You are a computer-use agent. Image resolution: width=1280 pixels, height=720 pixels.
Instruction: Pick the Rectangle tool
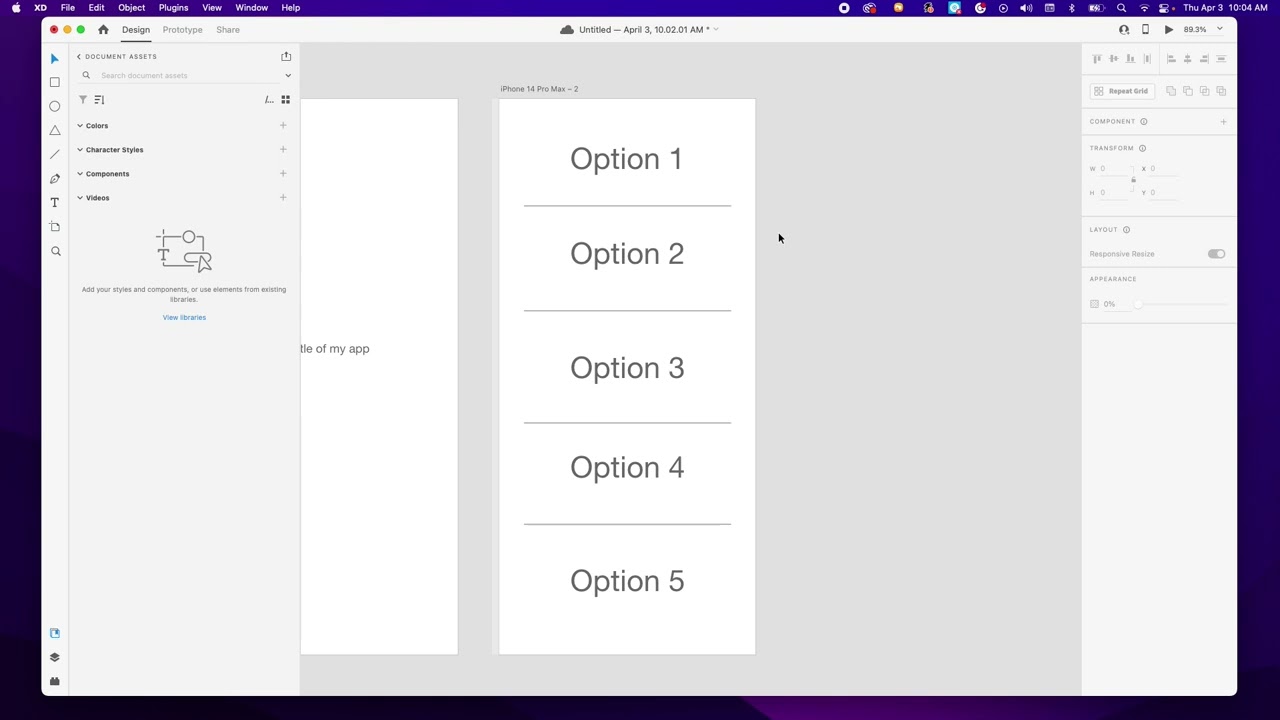55,82
